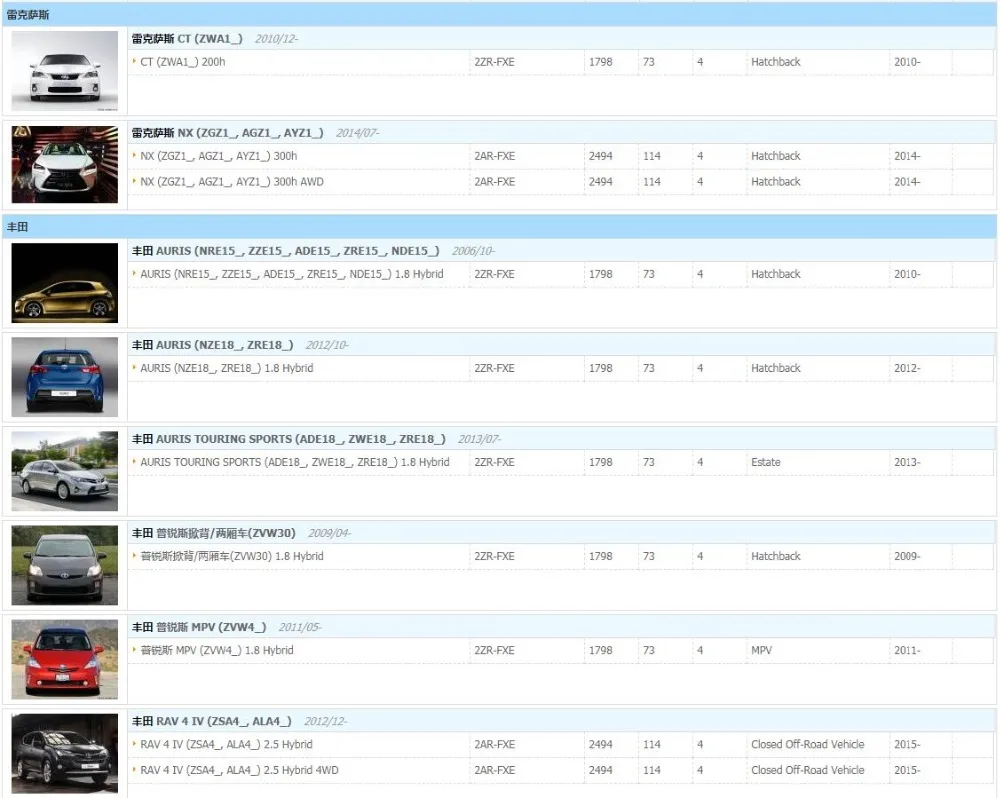Click power value 73 in 普锐斯 MPV row
The image size is (1000, 798).
click(649, 650)
